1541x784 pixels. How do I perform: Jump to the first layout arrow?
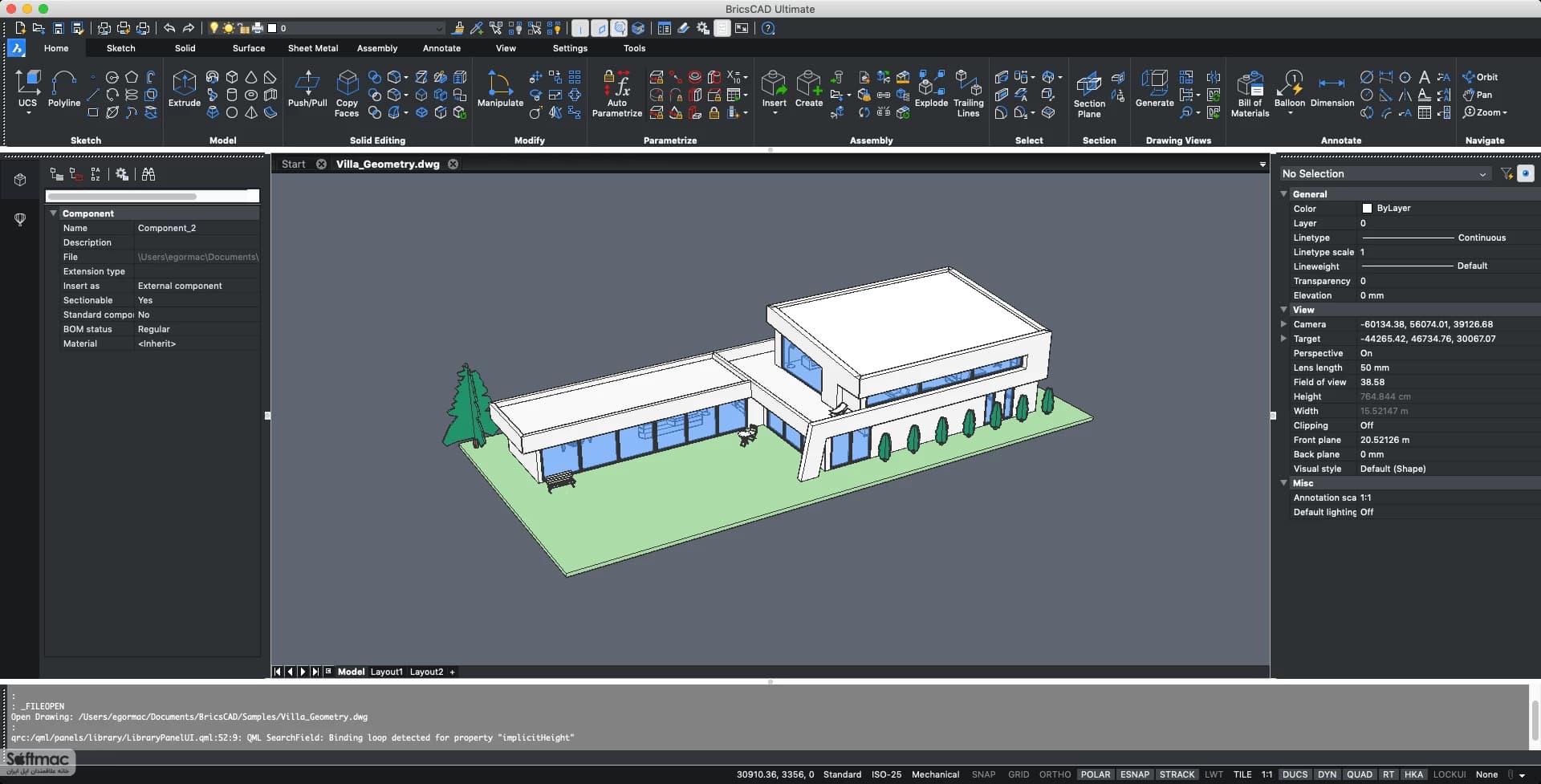coord(278,672)
